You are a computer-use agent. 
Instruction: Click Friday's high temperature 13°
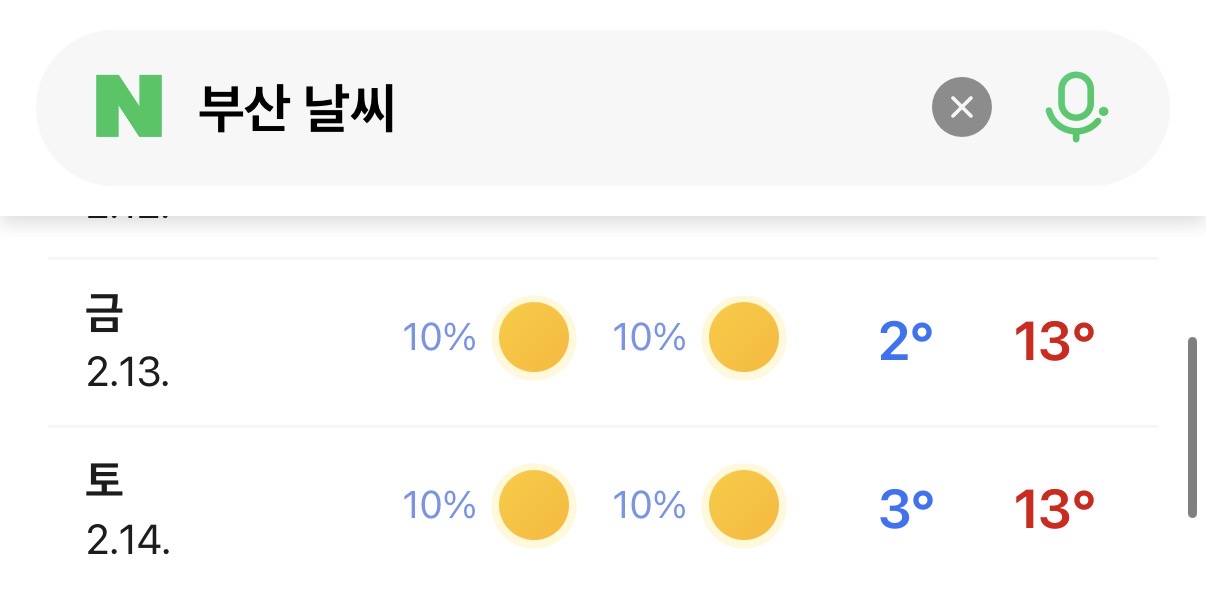tap(1054, 342)
